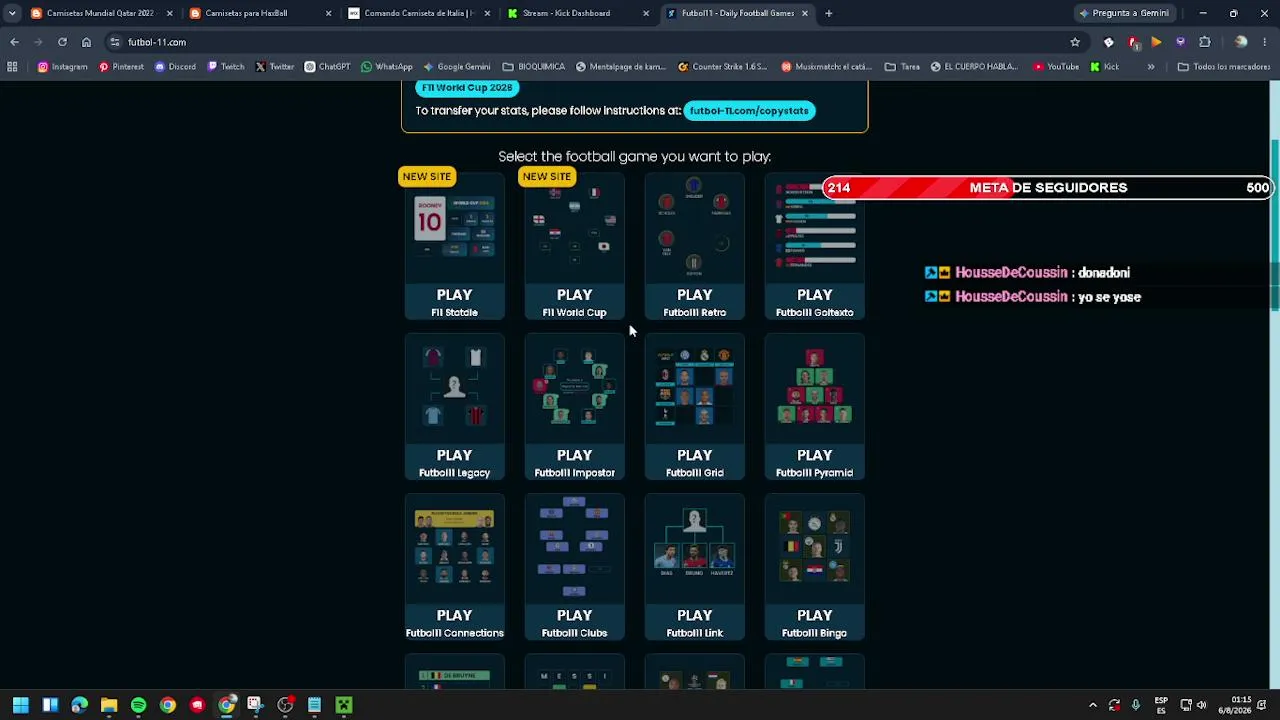
Task: Open File Explorer from the taskbar
Action: [109, 705]
